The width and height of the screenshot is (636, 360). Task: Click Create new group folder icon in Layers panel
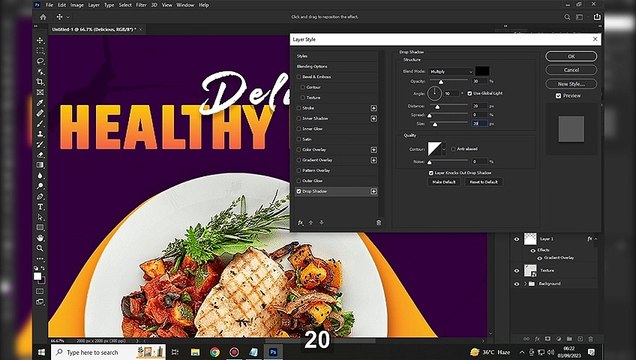click(x=569, y=339)
